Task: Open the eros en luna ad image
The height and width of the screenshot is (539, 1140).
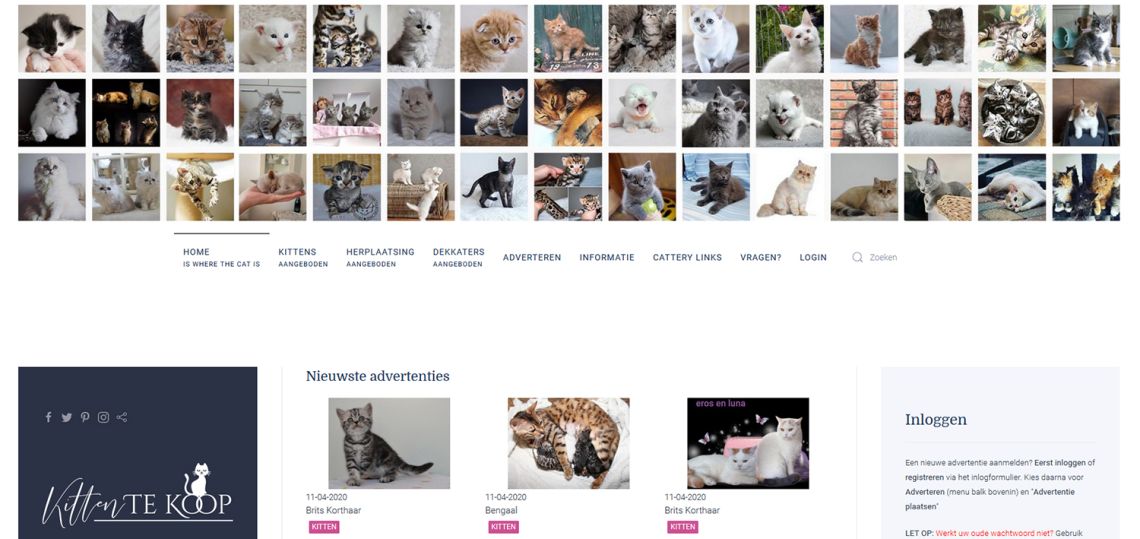Action: click(x=748, y=443)
